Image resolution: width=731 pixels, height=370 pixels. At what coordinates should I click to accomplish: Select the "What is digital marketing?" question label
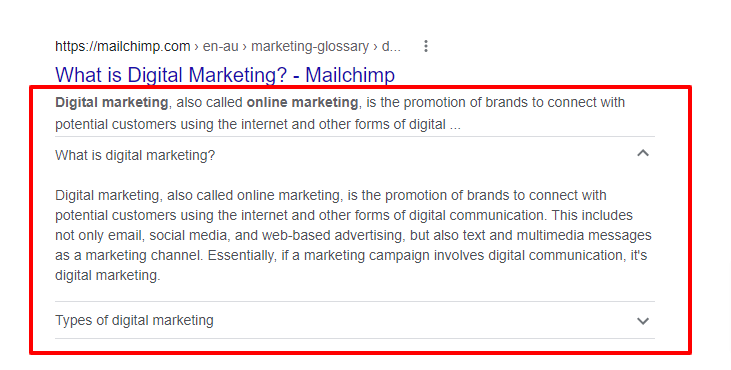[135, 155]
